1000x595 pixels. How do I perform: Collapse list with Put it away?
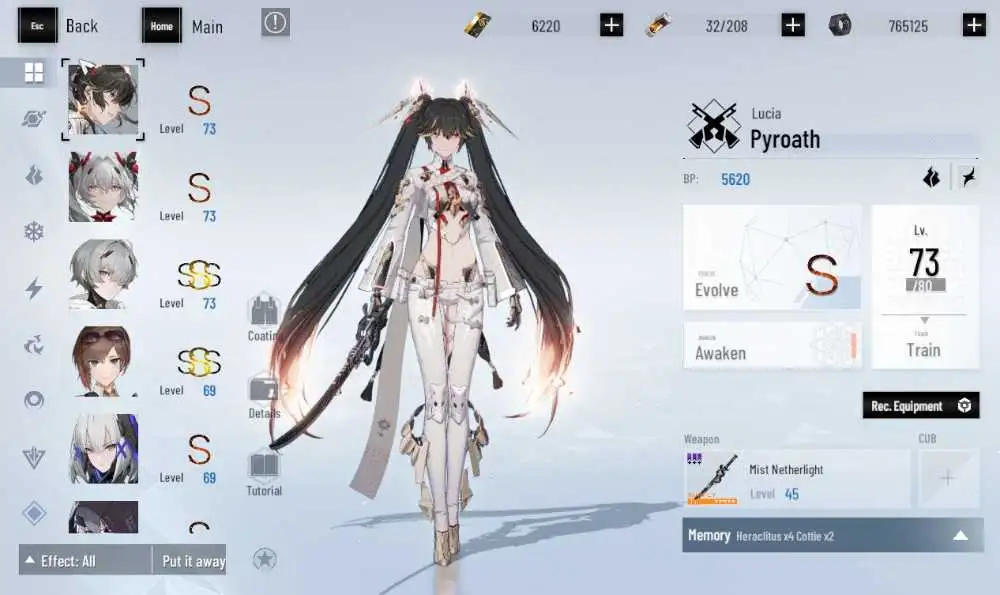(190, 561)
